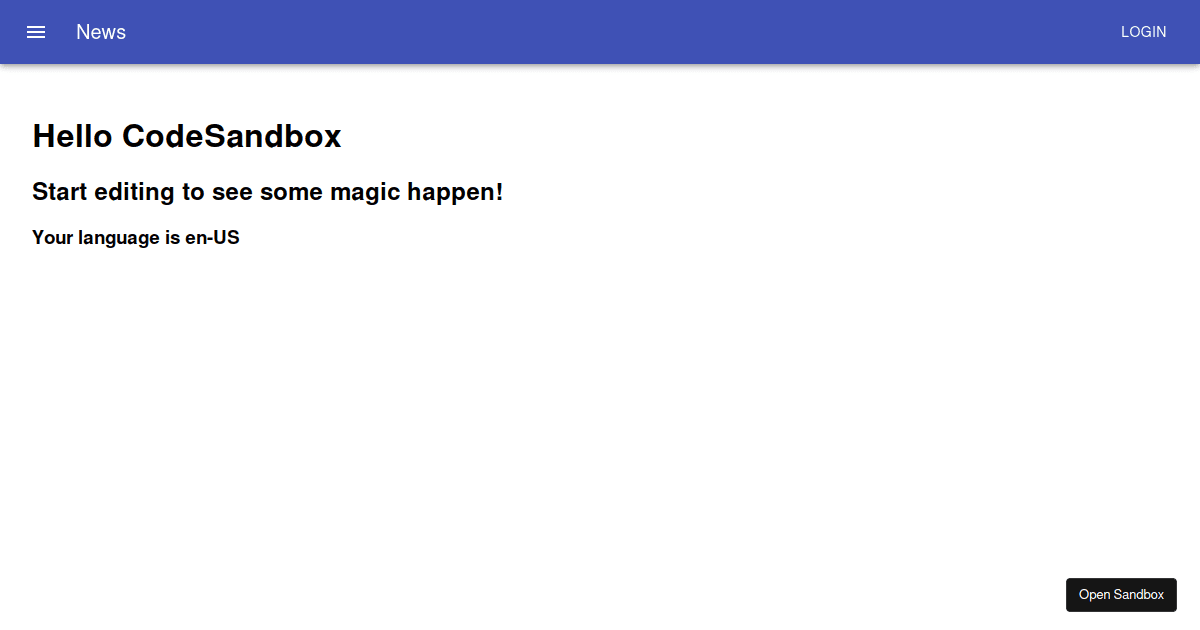Click the word see in the subheading
Image resolution: width=1200 pixels, height=630 pixels.
[x=232, y=192]
